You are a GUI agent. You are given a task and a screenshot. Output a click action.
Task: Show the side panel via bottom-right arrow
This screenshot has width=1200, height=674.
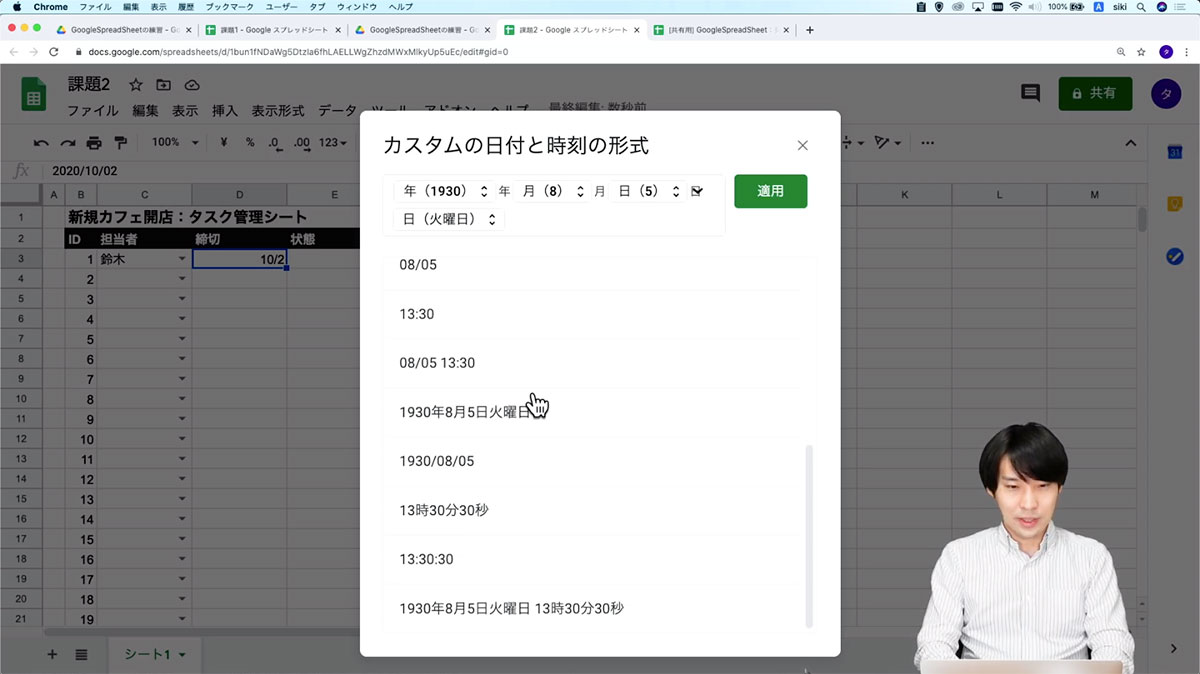click(x=1174, y=649)
